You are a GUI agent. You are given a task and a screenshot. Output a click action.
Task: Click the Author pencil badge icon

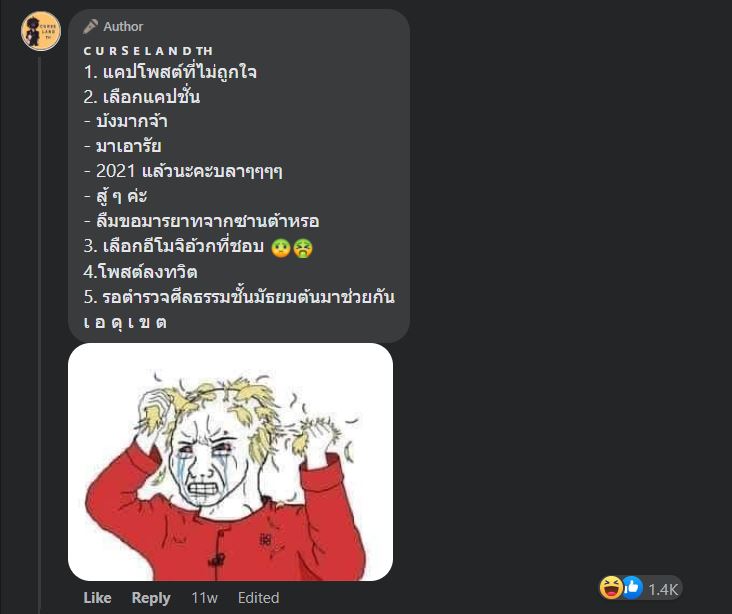91,27
